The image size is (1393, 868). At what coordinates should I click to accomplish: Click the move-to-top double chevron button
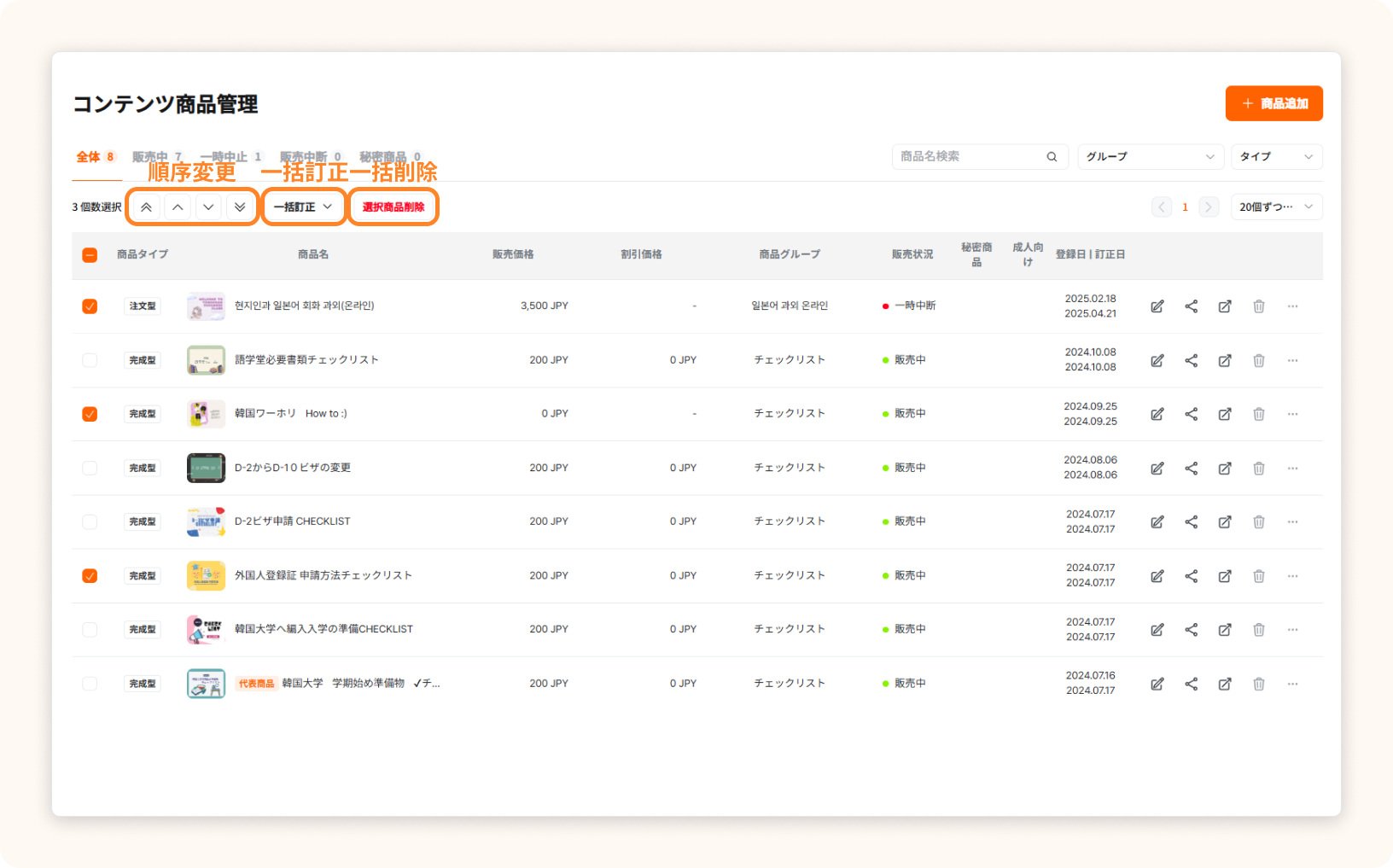(x=146, y=207)
